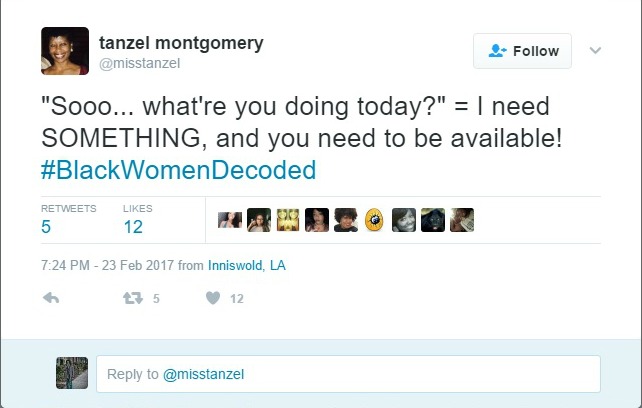The width and height of the screenshot is (642, 408).
Task: Click the last liker avatar in the row
Action: 461,220
